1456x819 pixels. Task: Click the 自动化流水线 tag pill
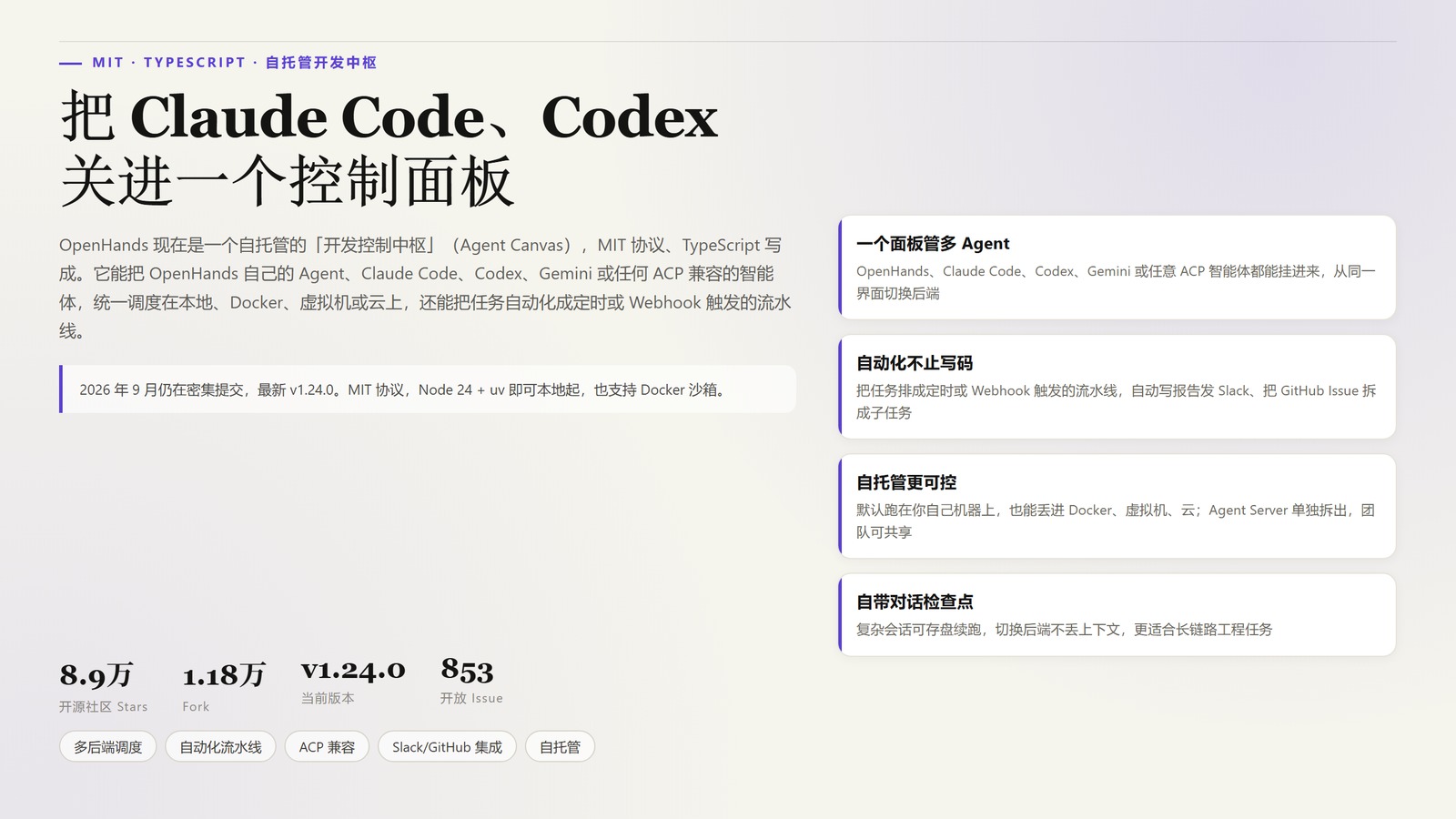point(220,747)
